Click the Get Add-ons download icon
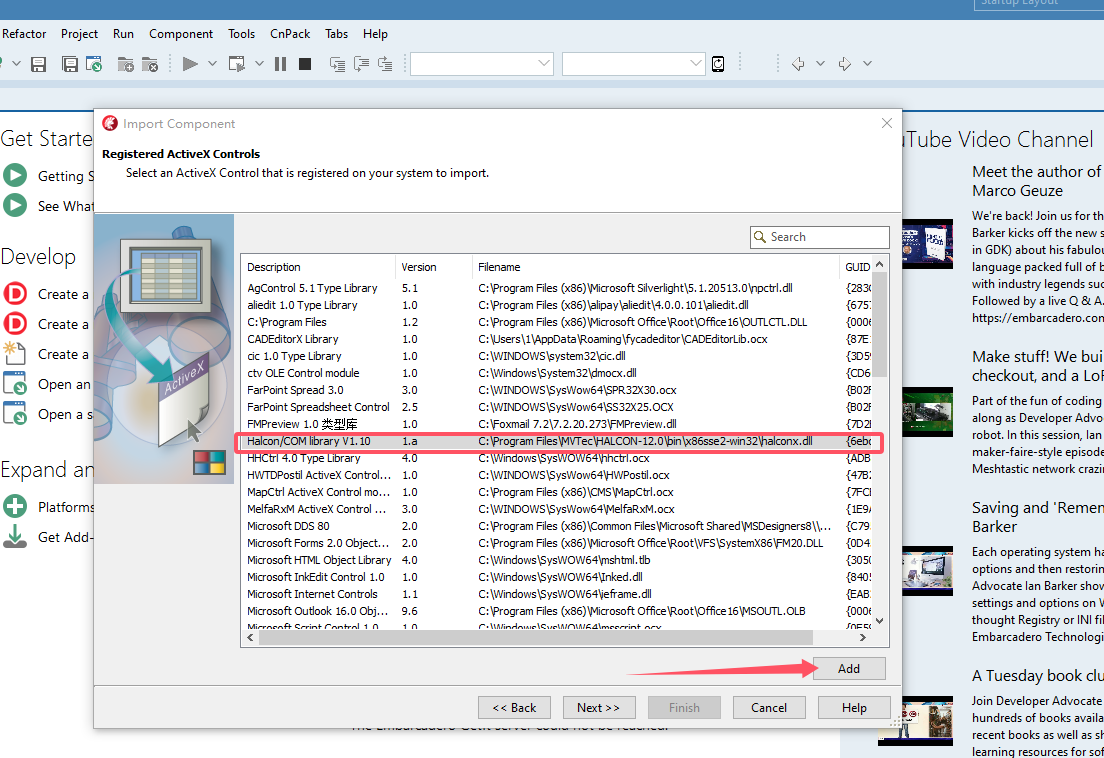1104x758 pixels. (x=15, y=536)
